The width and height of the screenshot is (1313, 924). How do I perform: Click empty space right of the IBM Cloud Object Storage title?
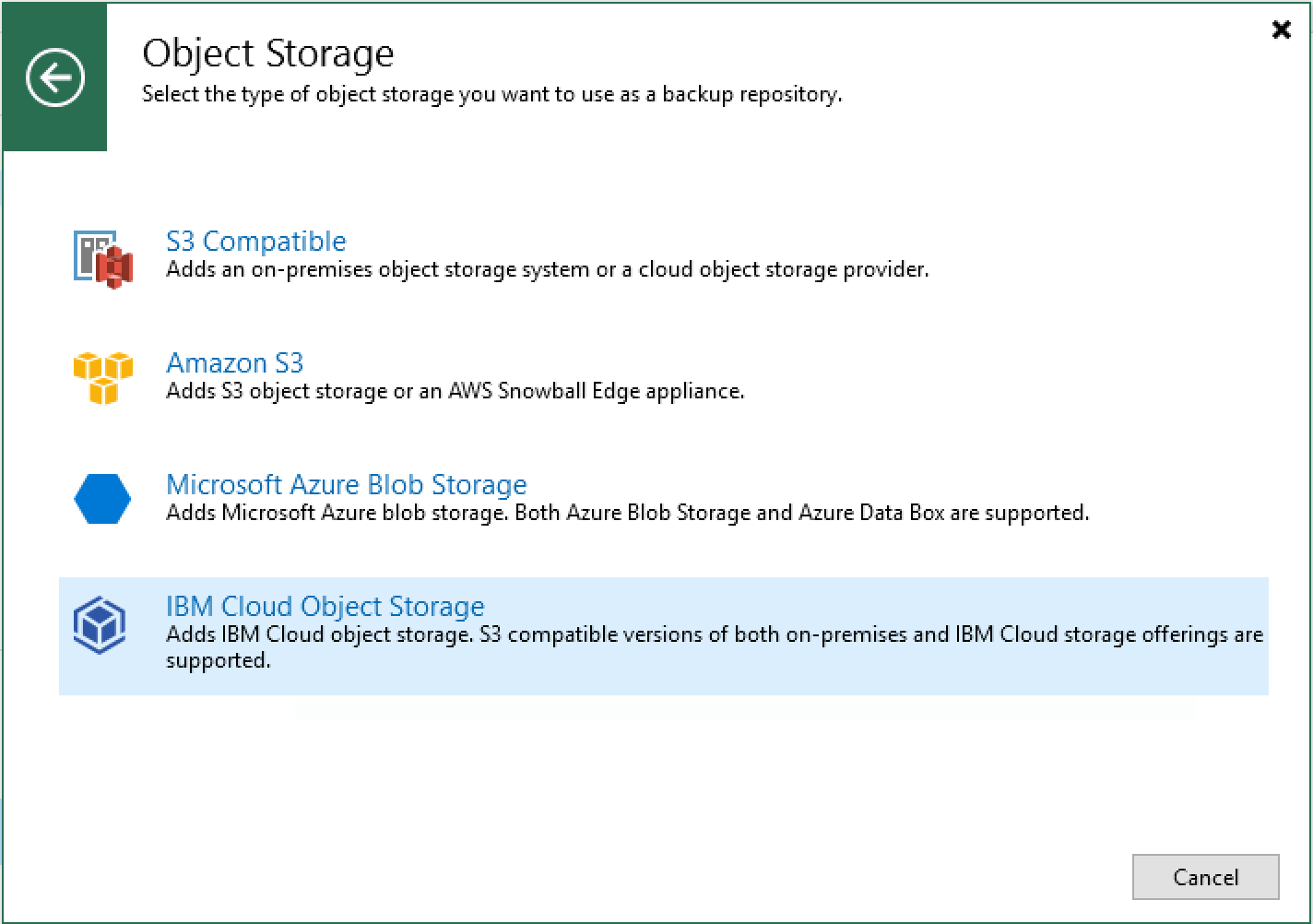click(830, 604)
